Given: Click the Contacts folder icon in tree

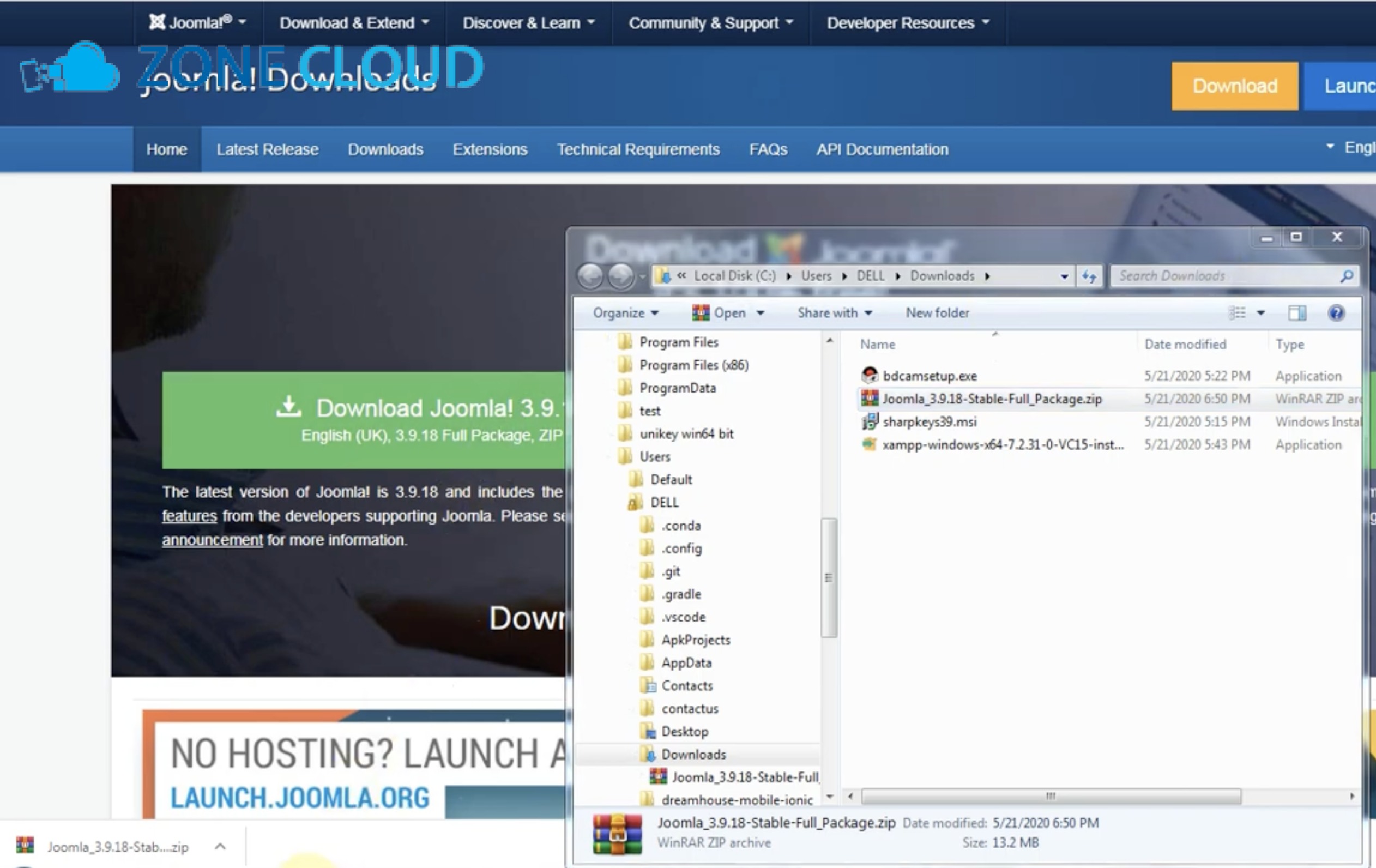Looking at the screenshot, I should (x=647, y=685).
